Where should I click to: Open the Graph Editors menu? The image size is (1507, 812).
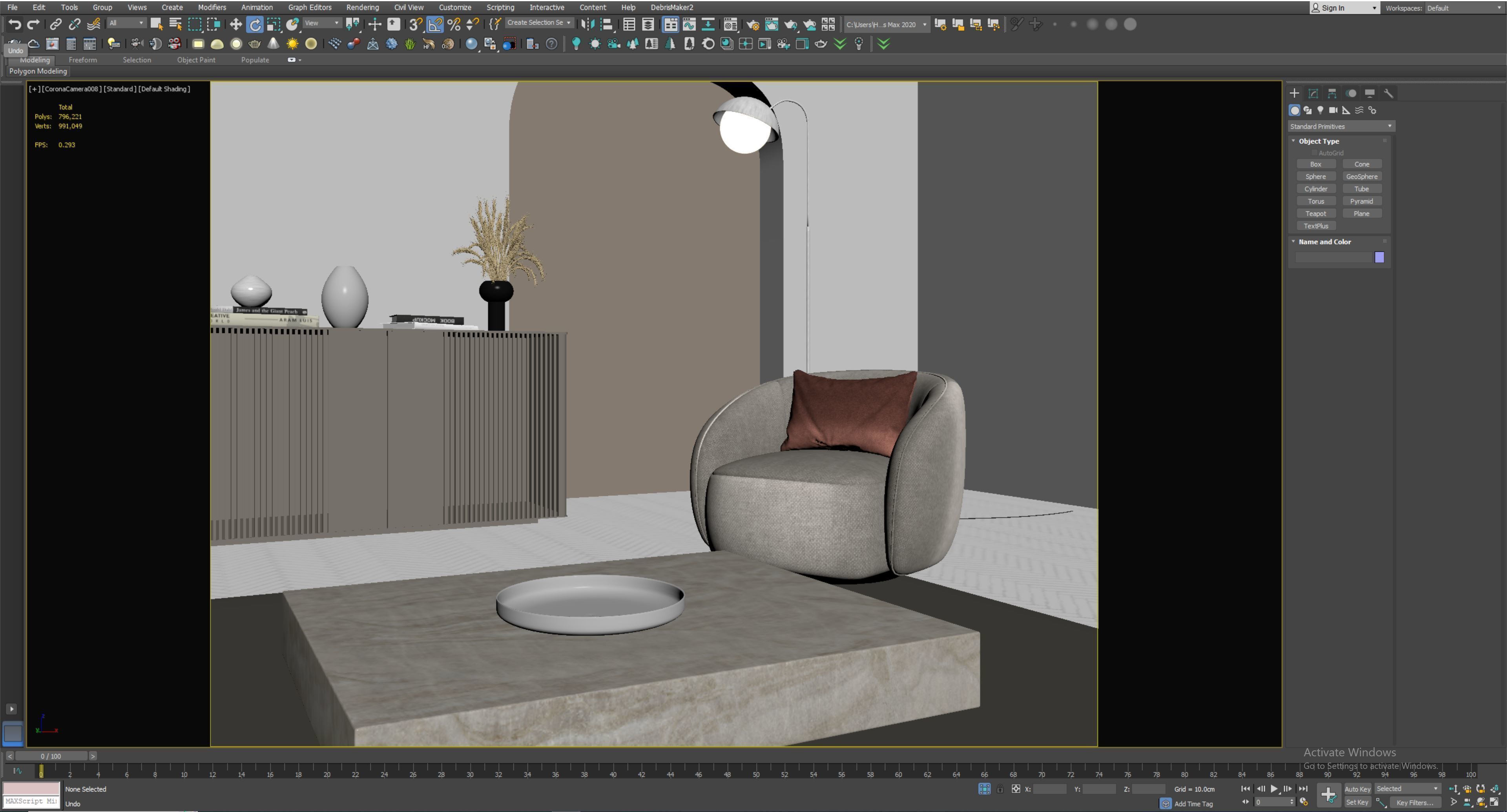tap(310, 7)
